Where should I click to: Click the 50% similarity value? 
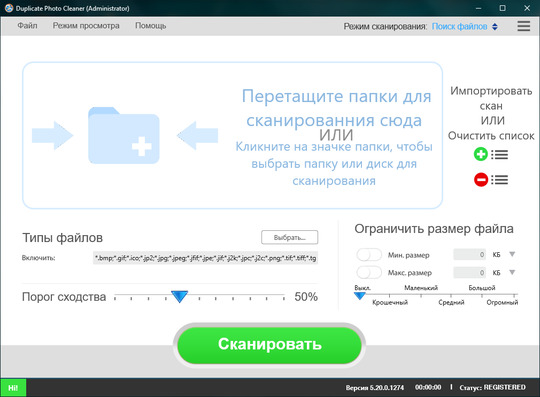pyautogui.click(x=306, y=297)
